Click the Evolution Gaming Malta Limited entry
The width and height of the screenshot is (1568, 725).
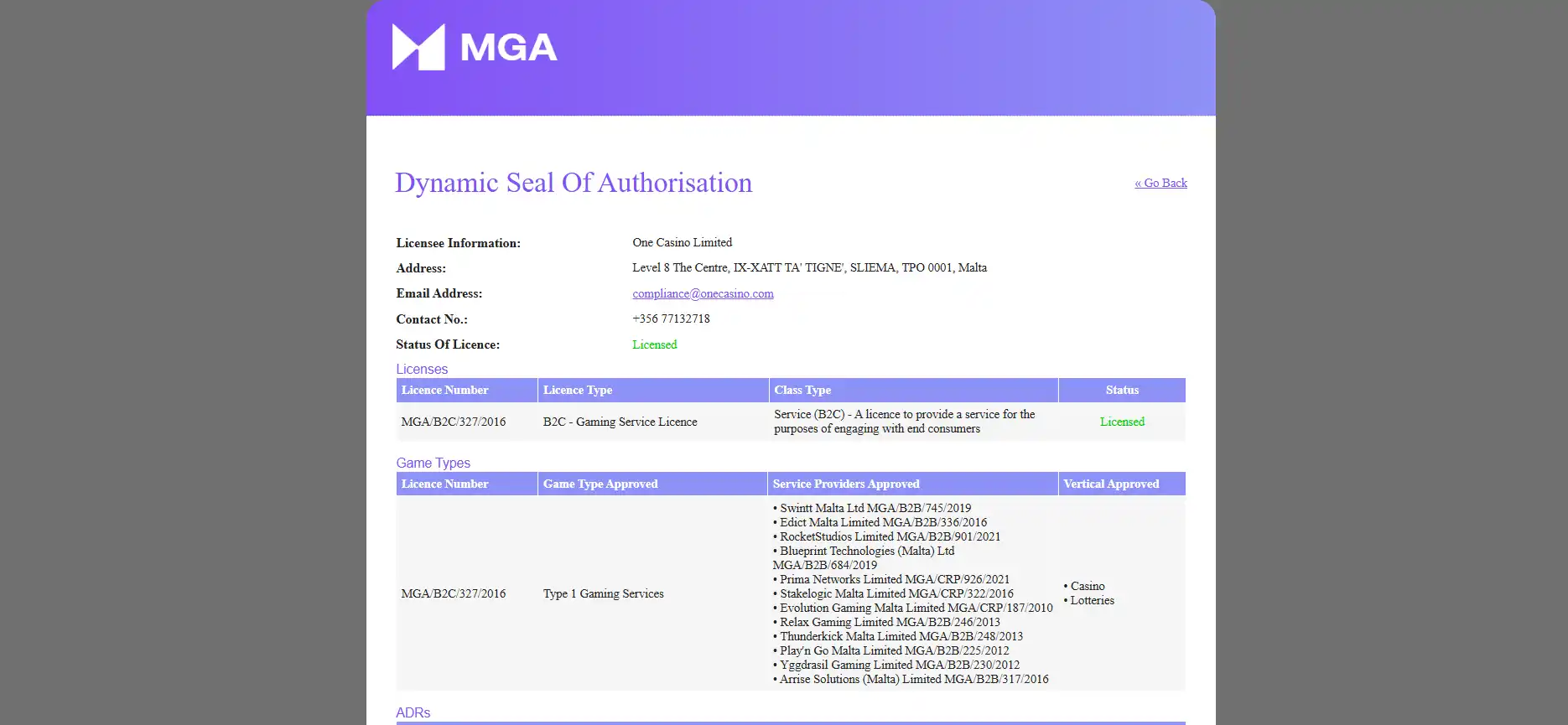912,608
